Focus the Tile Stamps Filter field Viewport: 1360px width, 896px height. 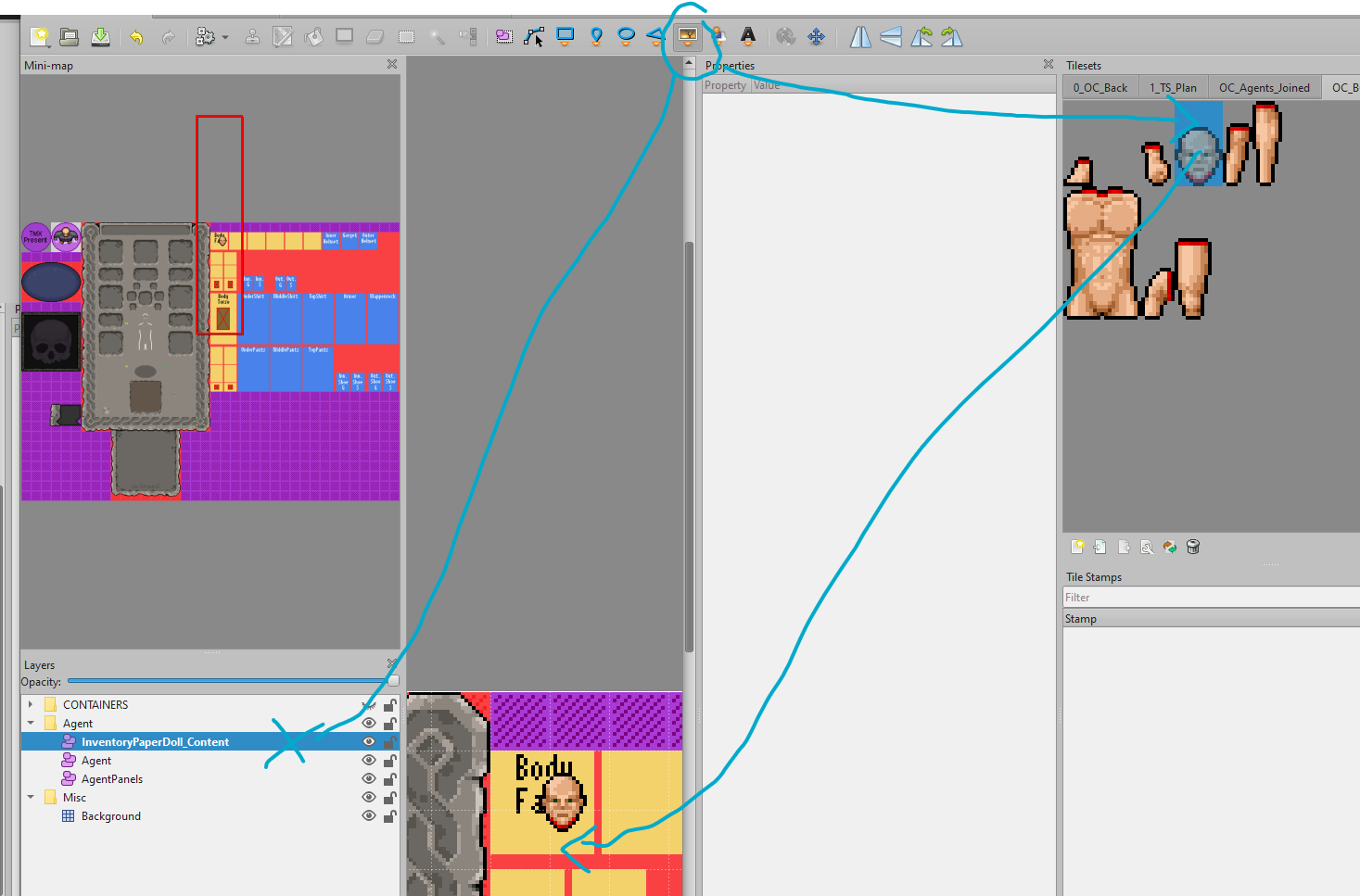tap(1211, 598)
